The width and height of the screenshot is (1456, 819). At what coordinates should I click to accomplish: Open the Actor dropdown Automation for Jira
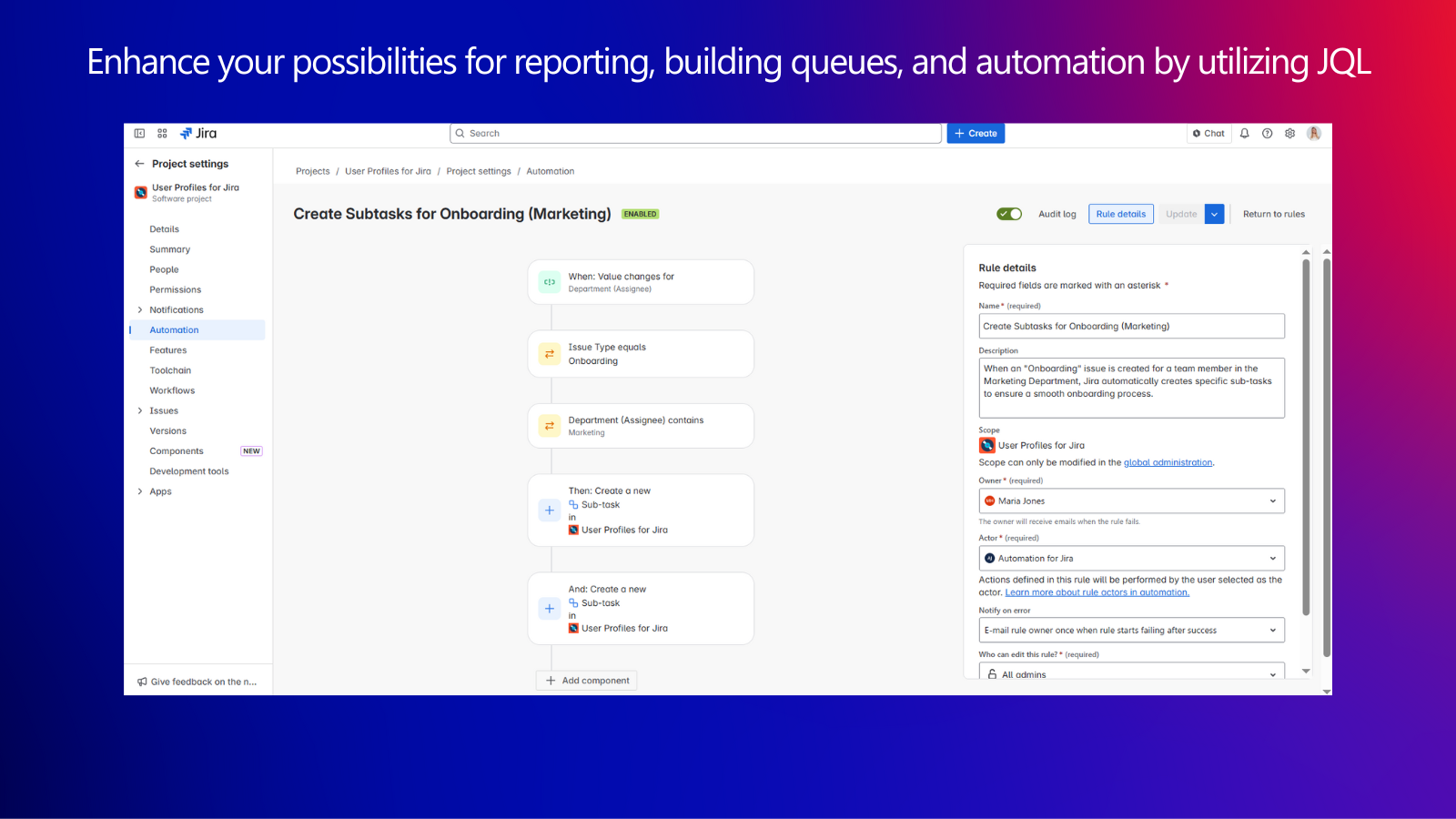tap(1131, 559)
